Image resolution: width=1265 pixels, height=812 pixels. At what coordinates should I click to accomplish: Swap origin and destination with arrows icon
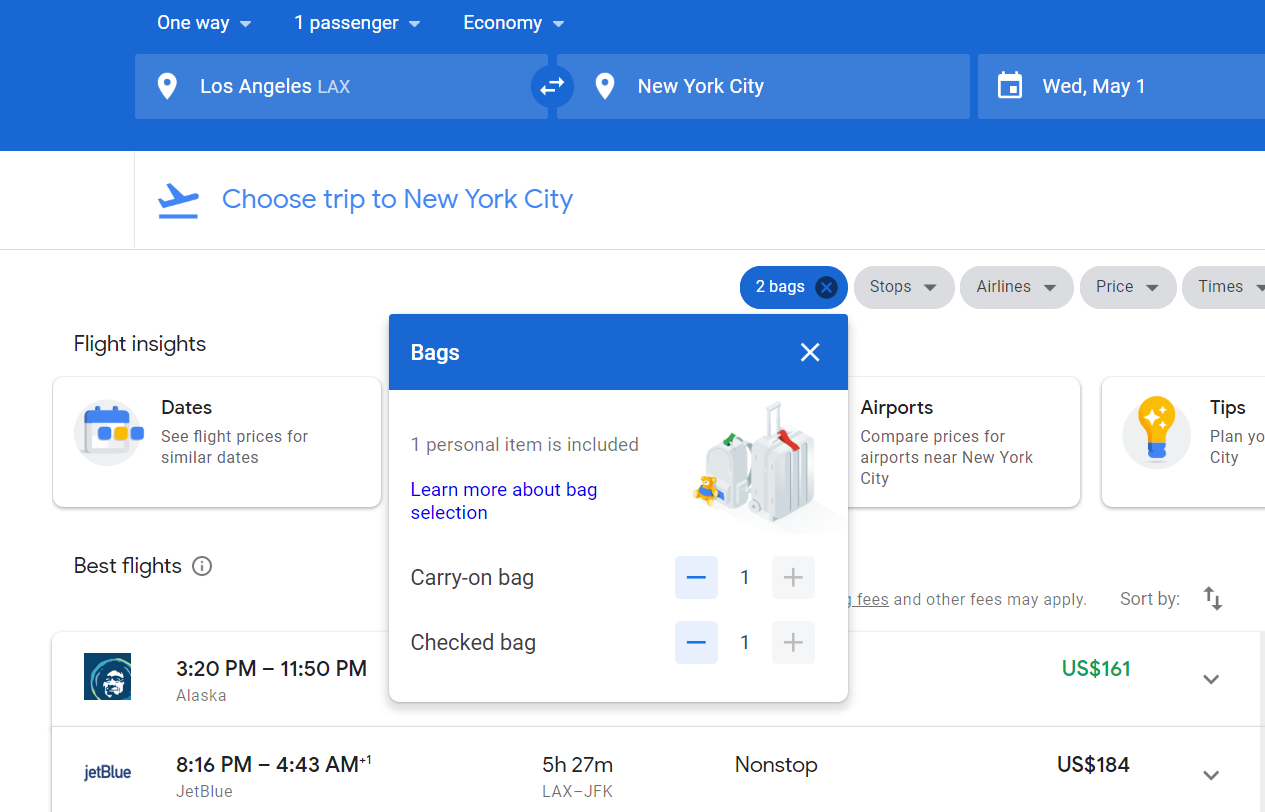click(552, 87)
